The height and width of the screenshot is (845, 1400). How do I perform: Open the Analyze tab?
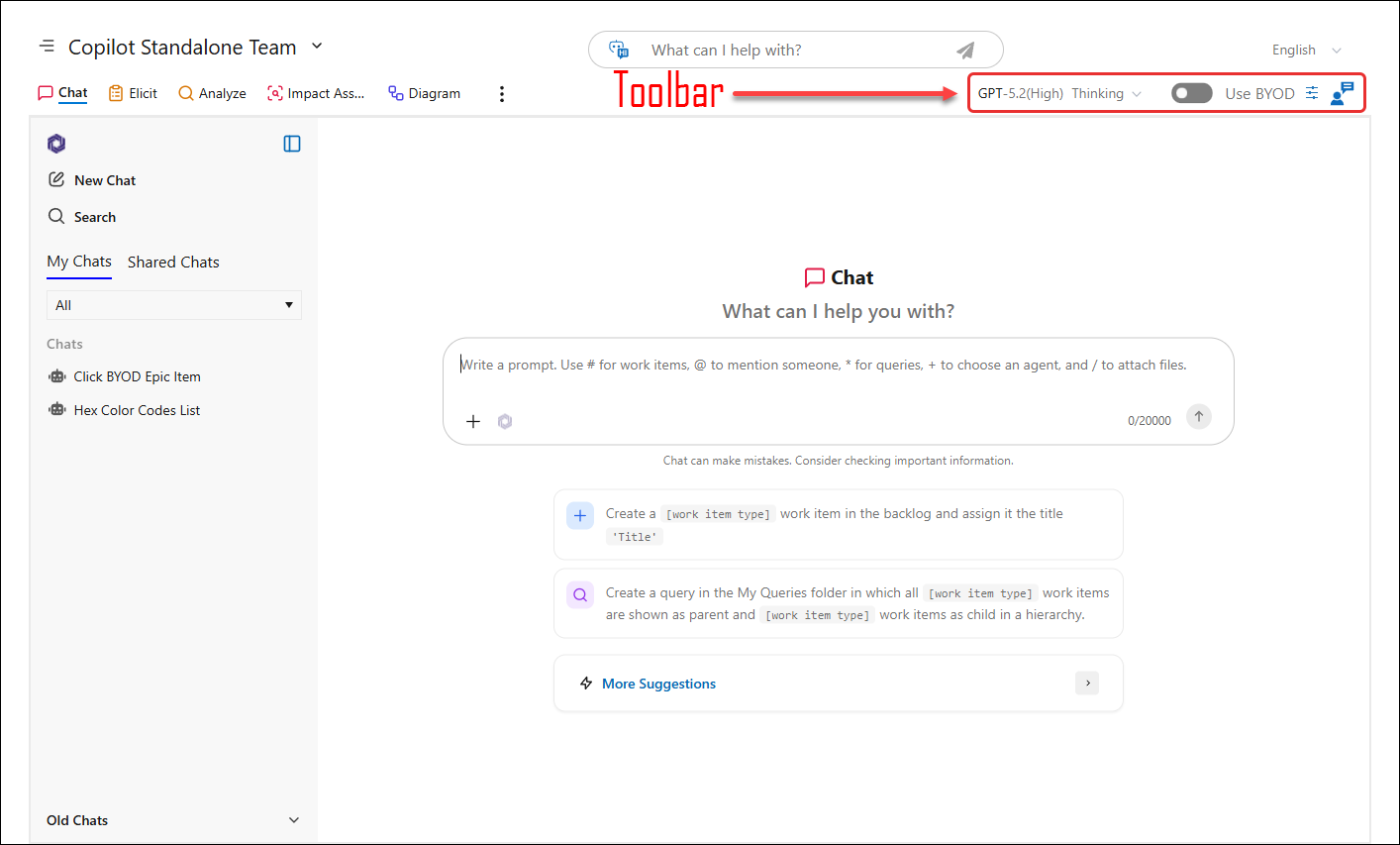coord(212,93)
